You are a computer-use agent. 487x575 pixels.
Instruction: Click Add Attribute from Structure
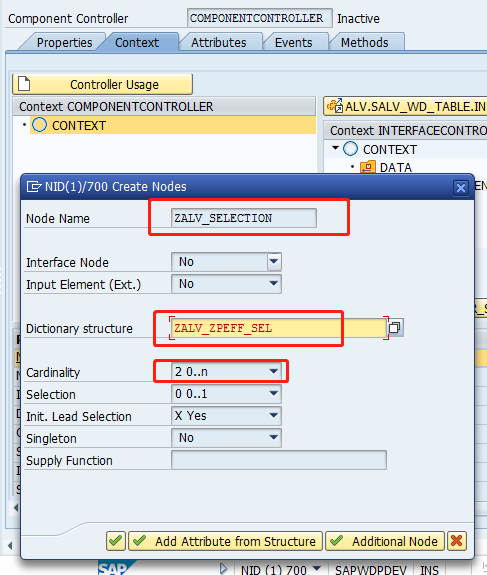tap(225, 541)
